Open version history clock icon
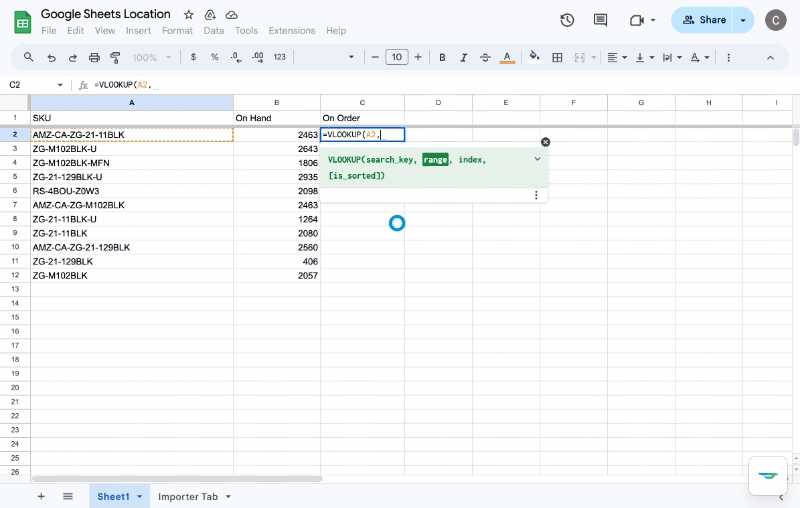Screen dimensions: 800x508 point(567,20)
